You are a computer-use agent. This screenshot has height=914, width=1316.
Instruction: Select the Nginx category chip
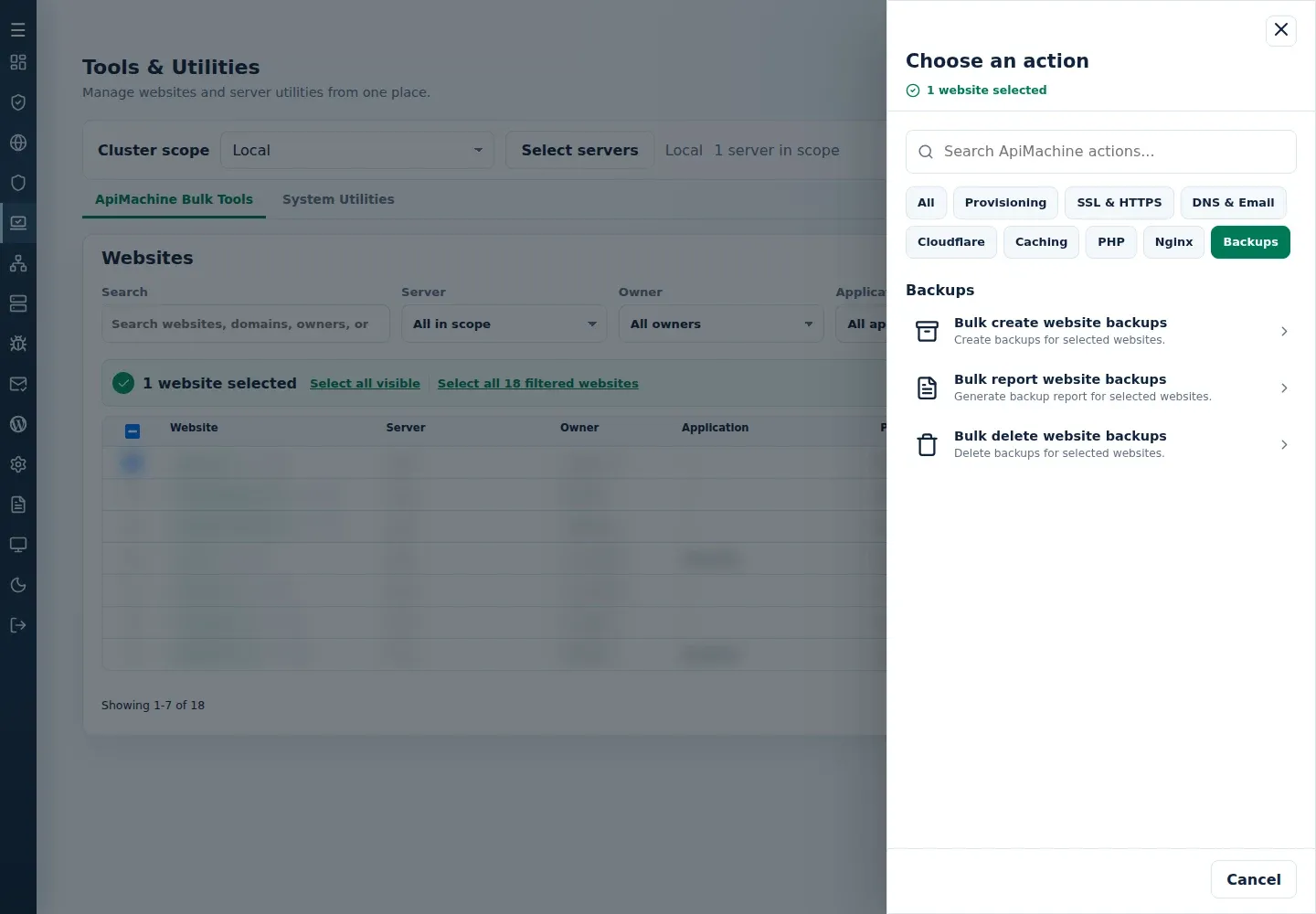click(1173, 242)
